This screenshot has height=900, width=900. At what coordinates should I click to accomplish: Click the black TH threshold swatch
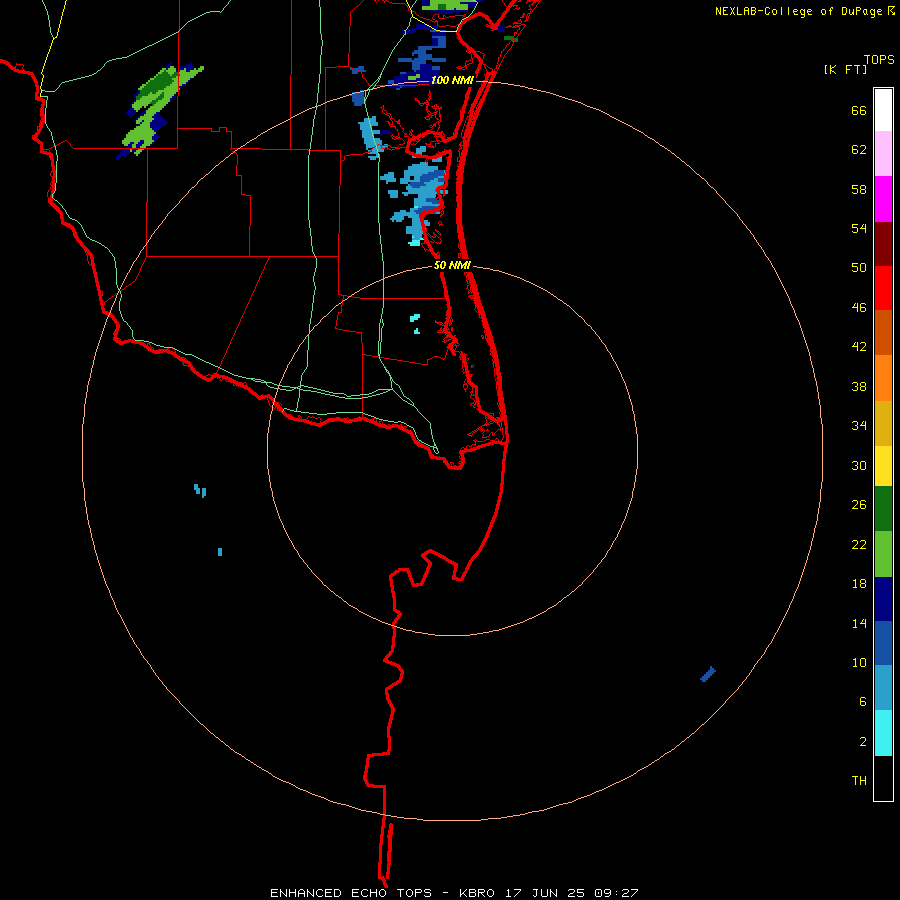(x=883, y=778)
